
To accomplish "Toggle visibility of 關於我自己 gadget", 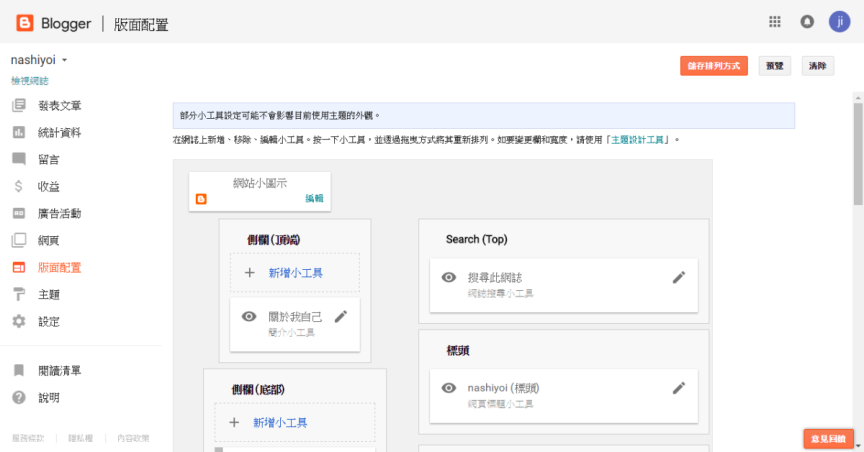I will coord(249,316).
